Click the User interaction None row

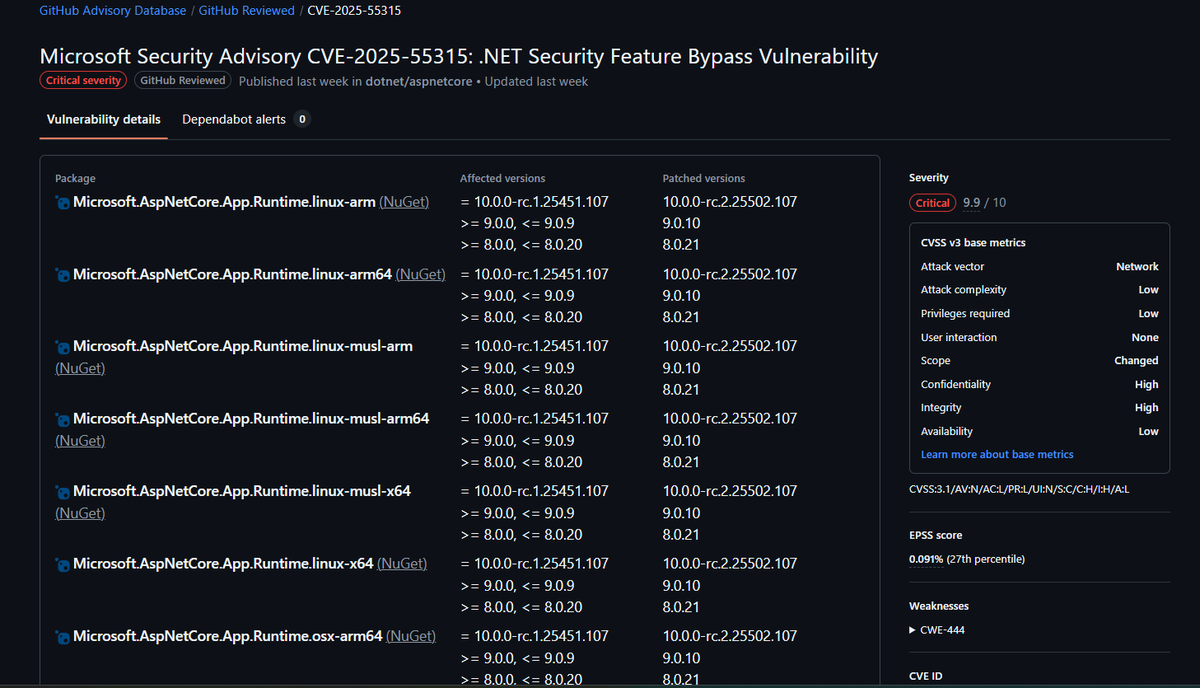click(1040, 338)
